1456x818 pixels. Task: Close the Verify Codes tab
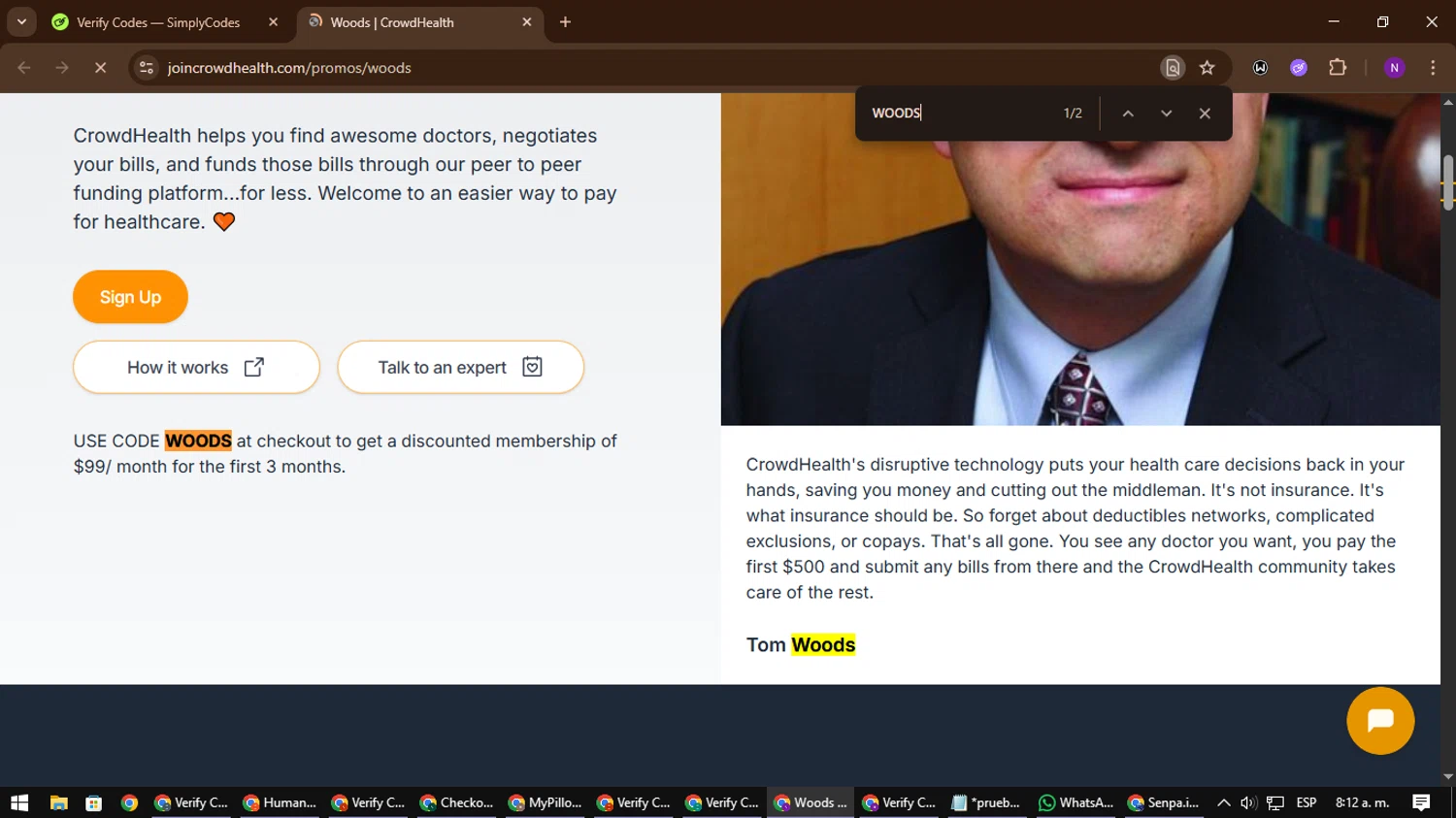click(273, 22)
